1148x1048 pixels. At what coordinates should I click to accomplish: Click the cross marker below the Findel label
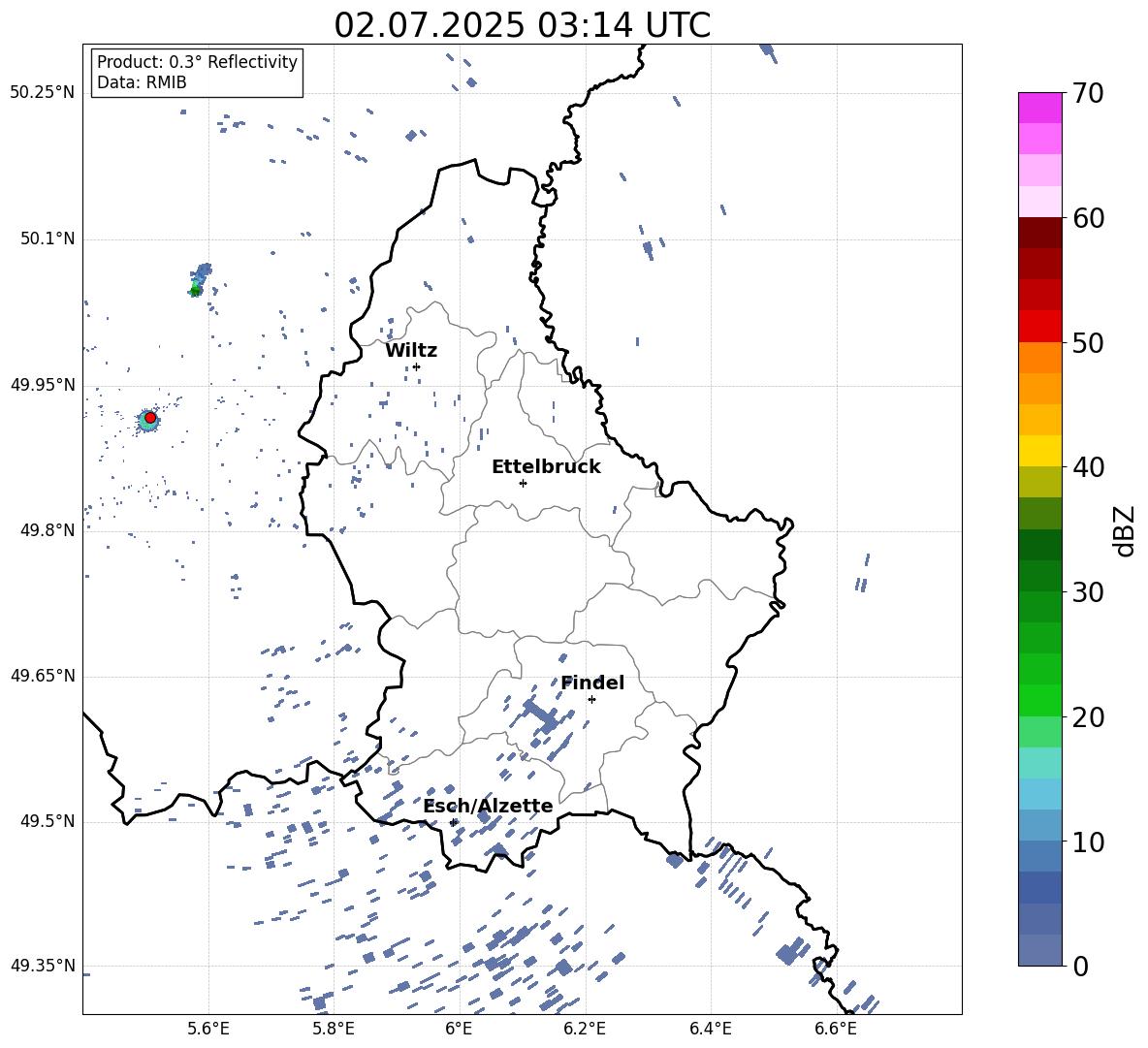591,700
